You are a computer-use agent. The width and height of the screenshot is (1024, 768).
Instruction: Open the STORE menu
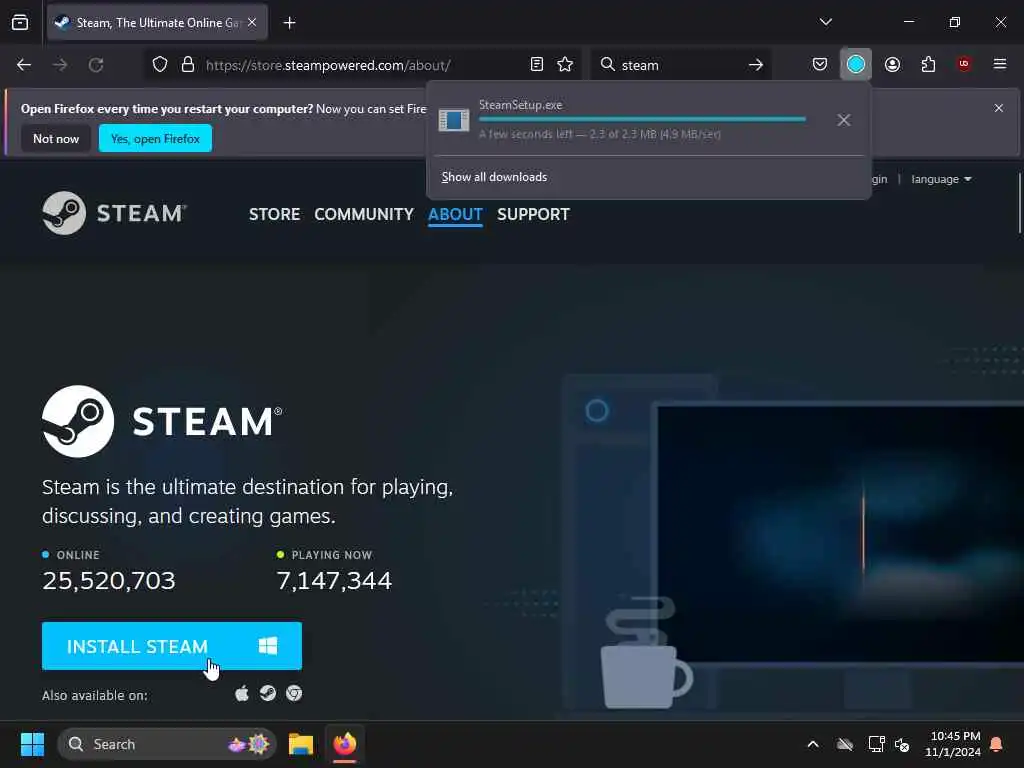tap(274, 214)
